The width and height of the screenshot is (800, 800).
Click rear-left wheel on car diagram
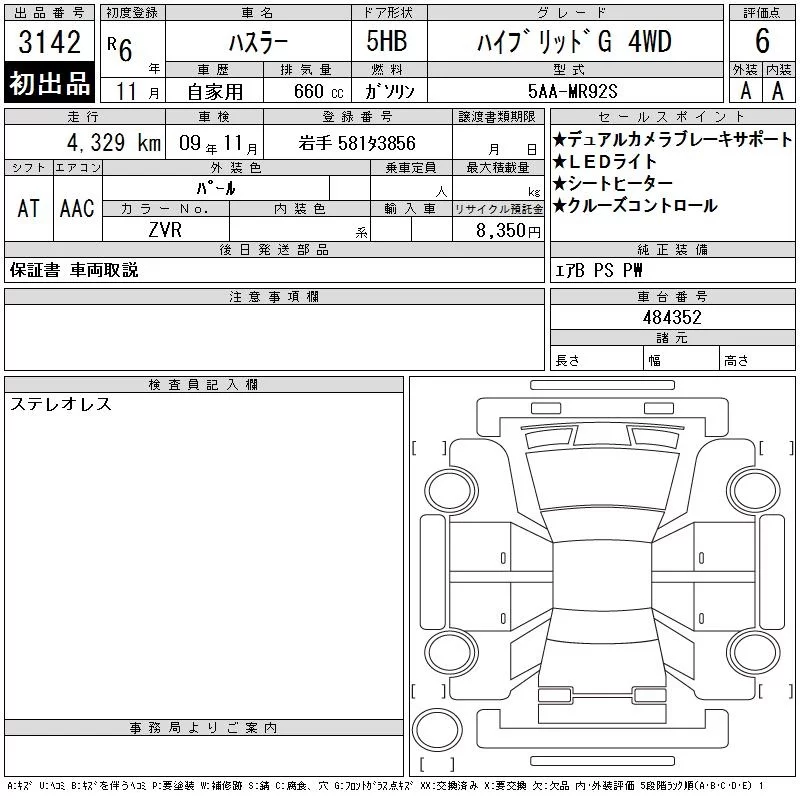[x=451, y=652]
